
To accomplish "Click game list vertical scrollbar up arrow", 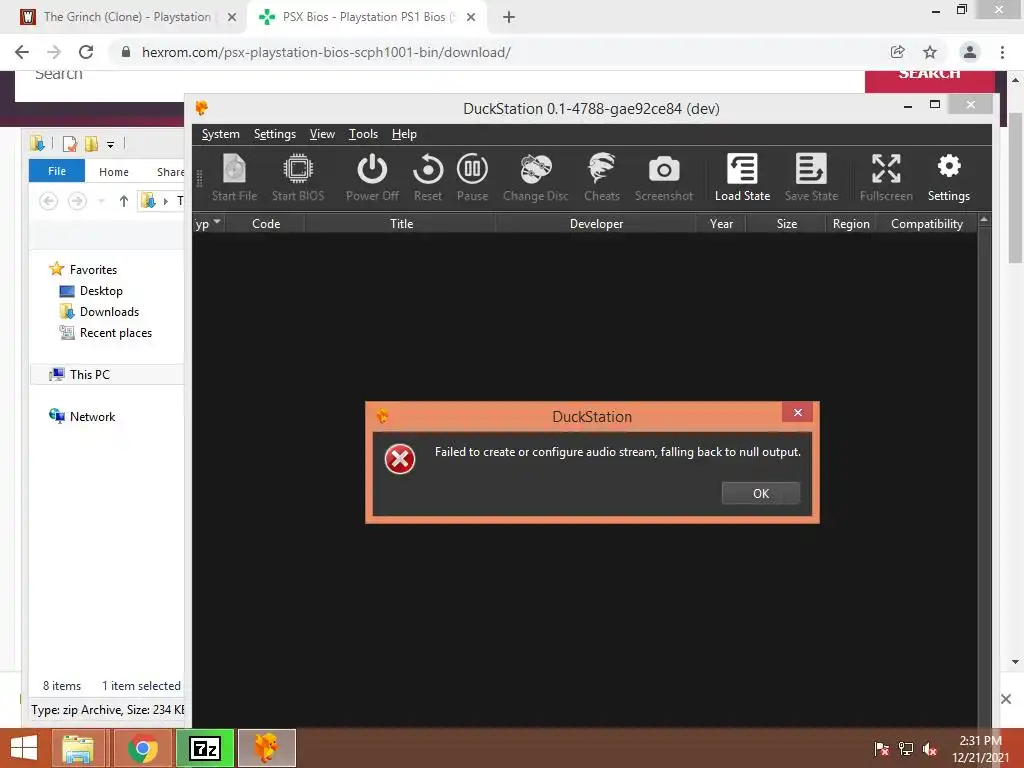I will pyautogui.click(x=984, y=221).
